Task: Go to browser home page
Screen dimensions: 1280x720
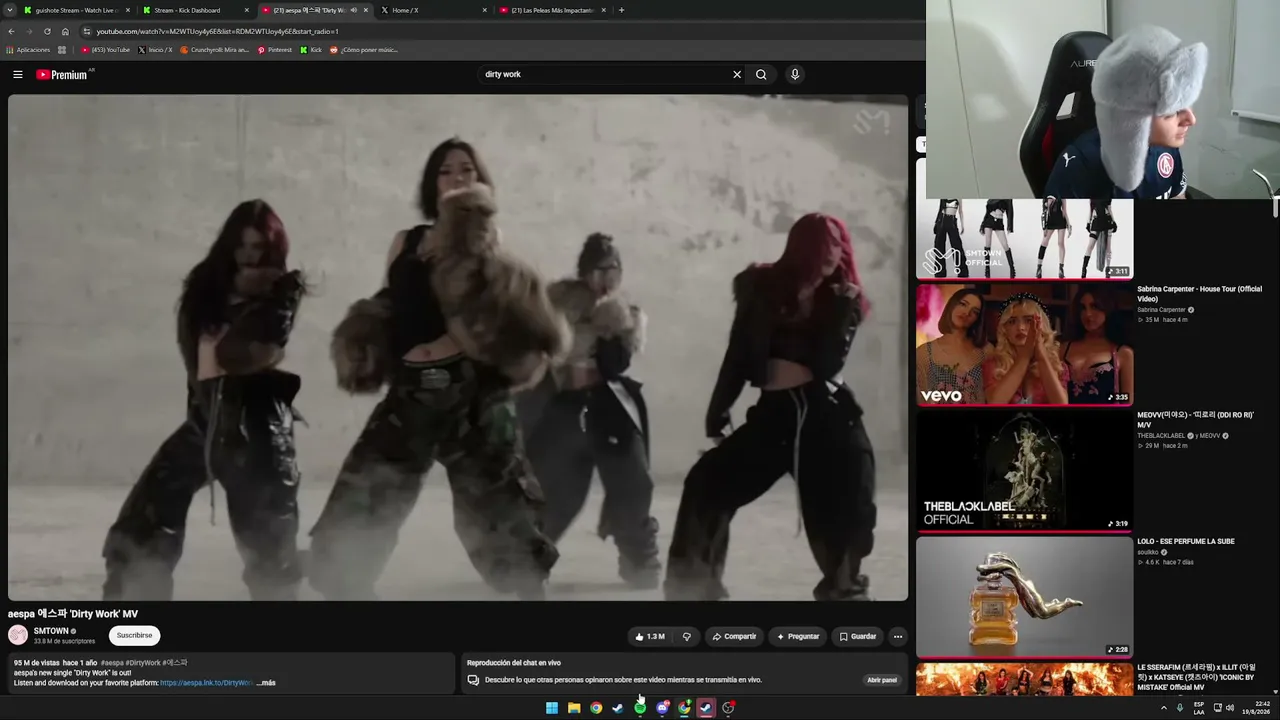Action: (65, 31)
